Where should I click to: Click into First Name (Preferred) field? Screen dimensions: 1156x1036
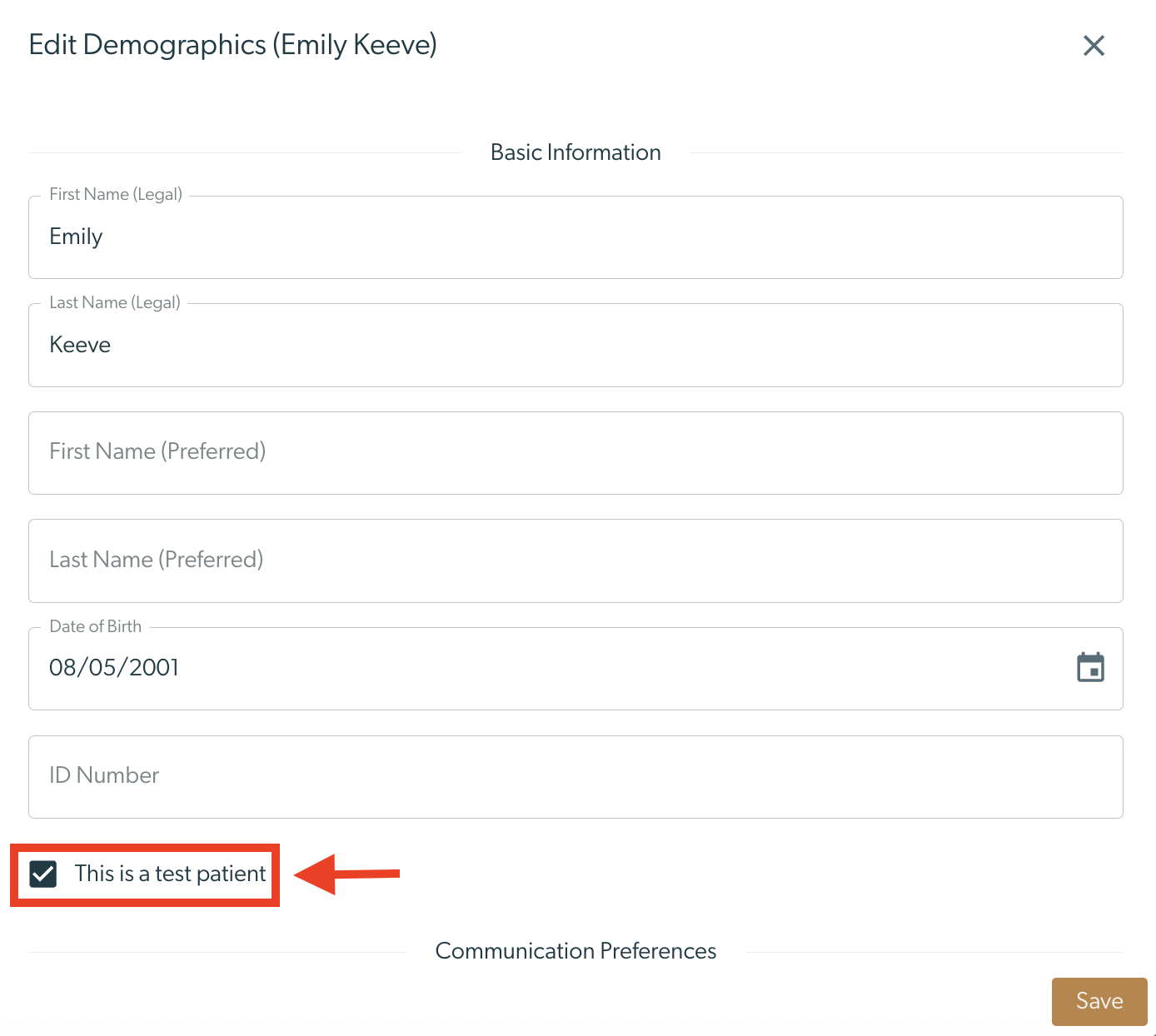pyautogui.click(x=576, y=453)
